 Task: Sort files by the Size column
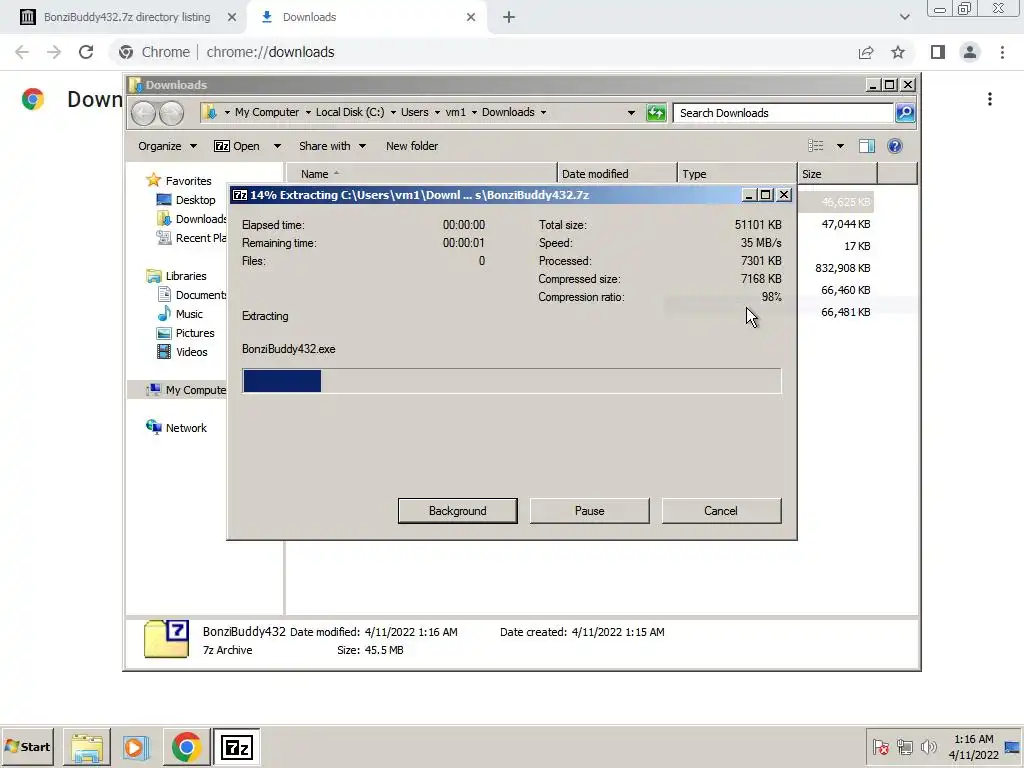(837, 174)
